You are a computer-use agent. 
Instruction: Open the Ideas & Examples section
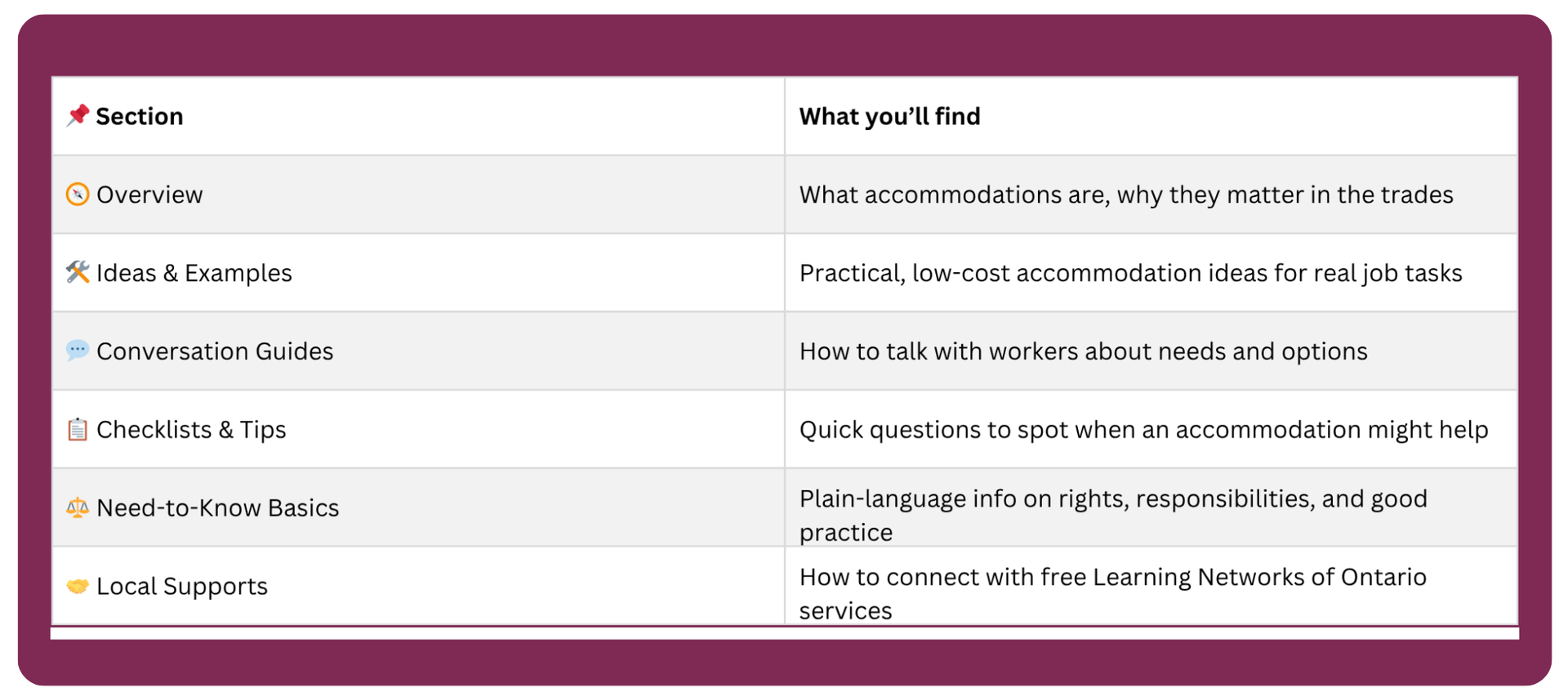194,273
